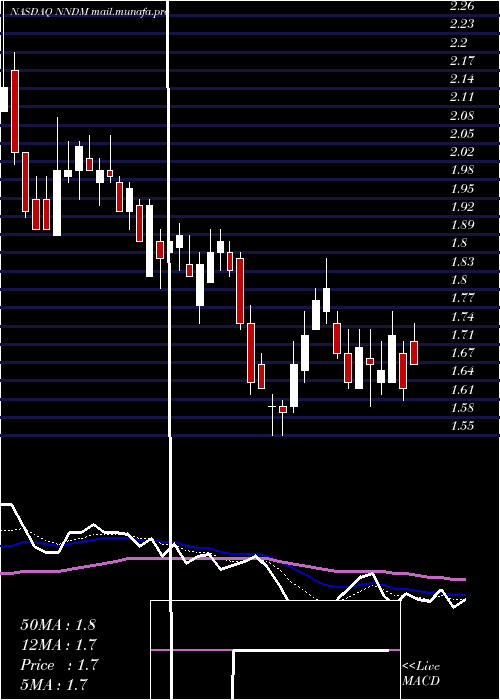500x700 pixels.
Task: Select the 12MA : 1.7 readout
Action: click(59, 645)
